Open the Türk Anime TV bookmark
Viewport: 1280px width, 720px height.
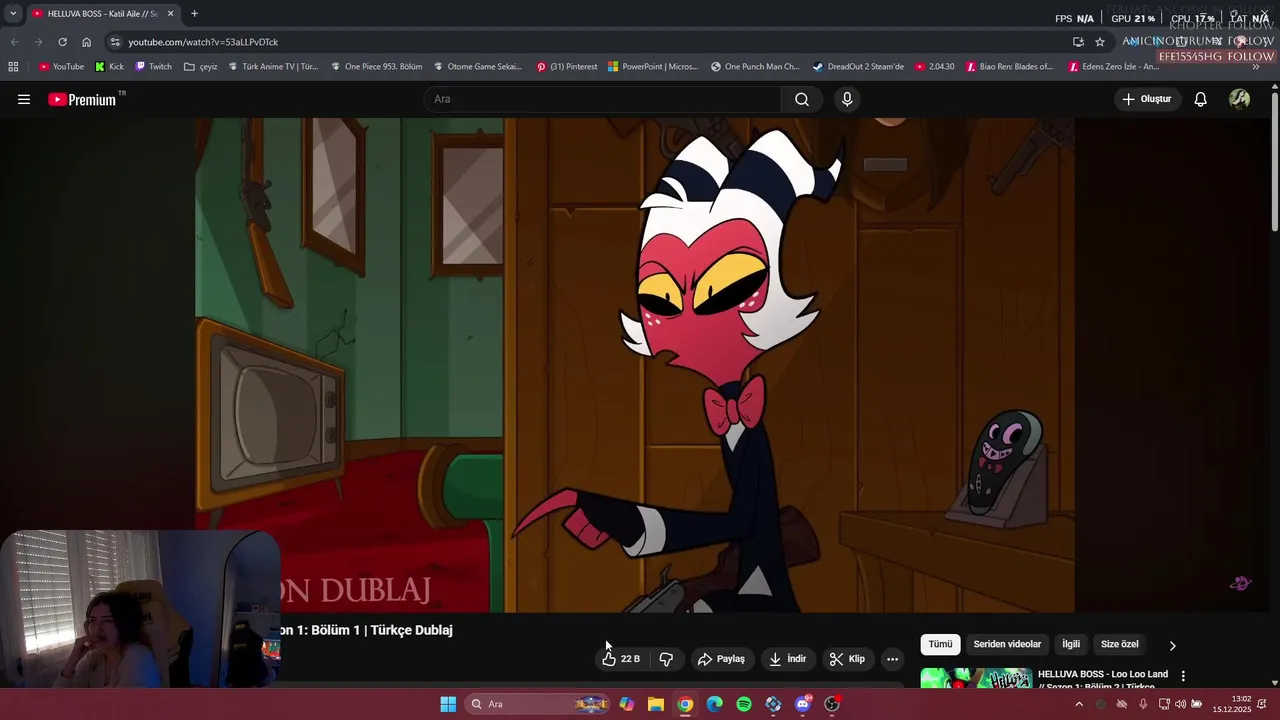point(273,67)
